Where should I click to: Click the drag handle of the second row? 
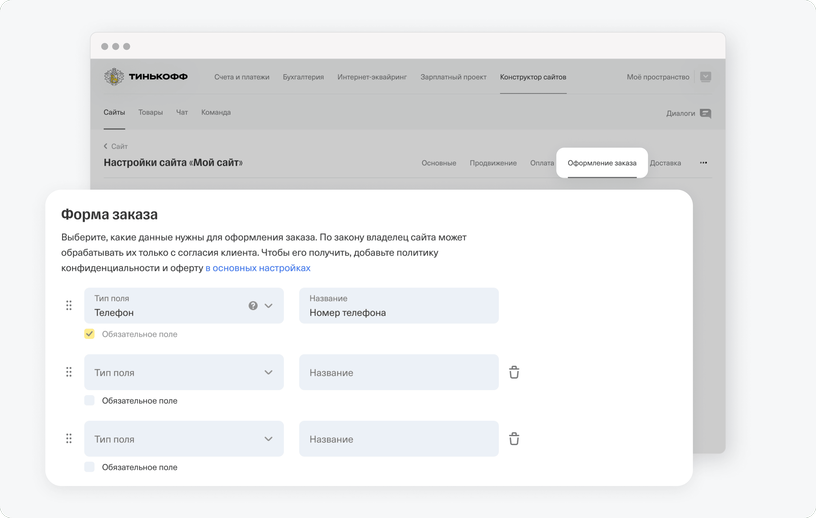69,372
